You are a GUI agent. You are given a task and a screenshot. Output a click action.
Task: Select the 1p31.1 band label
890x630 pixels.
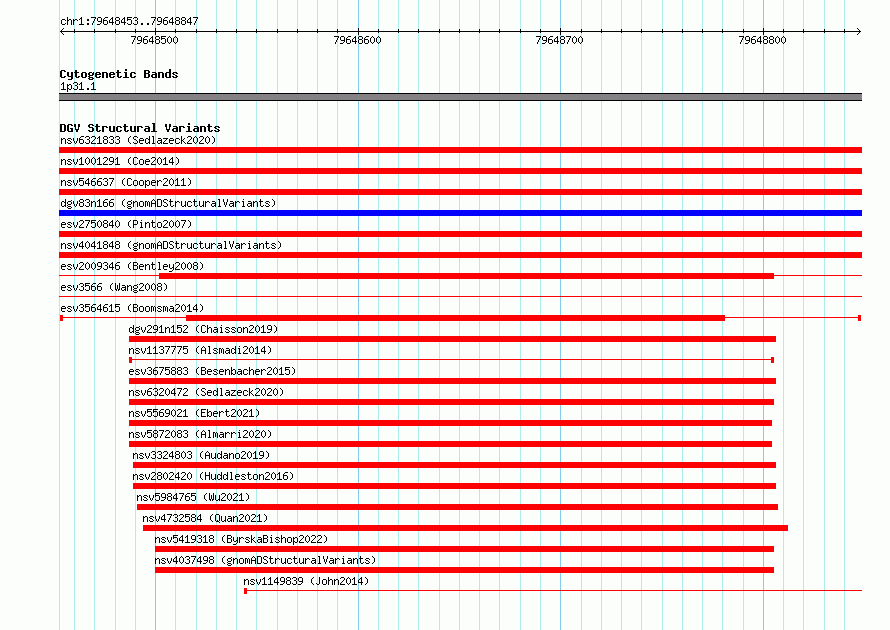click(x=78, y=86)
